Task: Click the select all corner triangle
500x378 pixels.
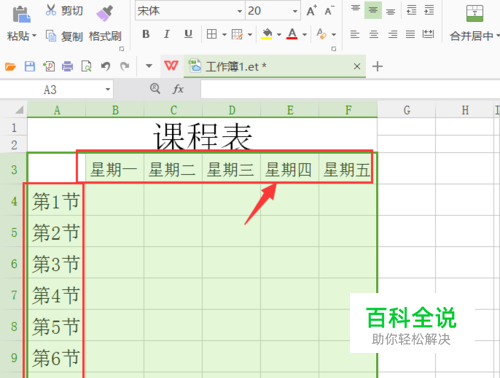Action: pyautogui.click(x=19, y=110)
